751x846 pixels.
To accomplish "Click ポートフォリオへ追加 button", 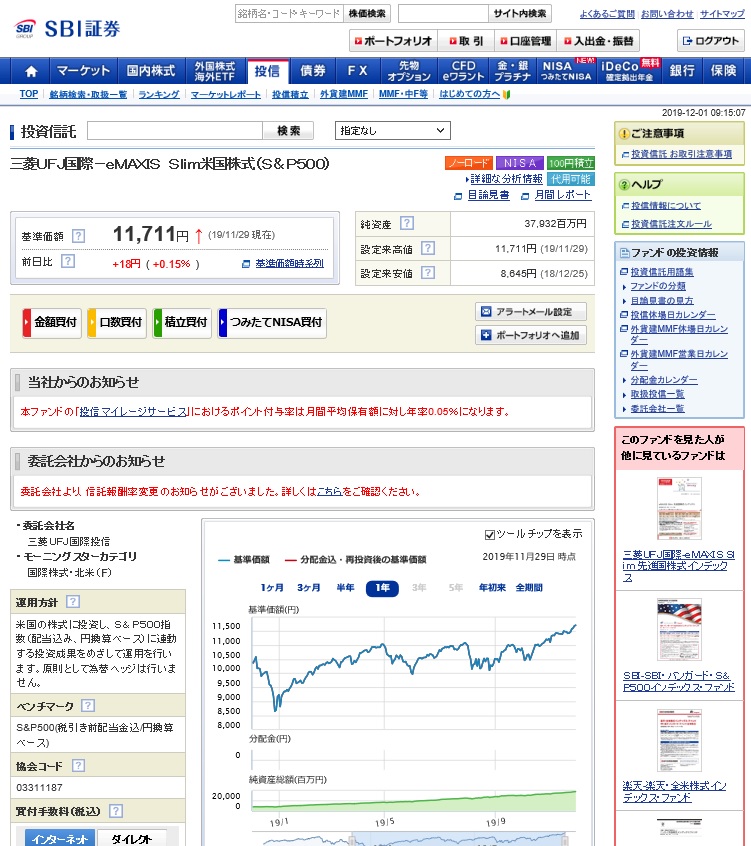I will (531, 335).
